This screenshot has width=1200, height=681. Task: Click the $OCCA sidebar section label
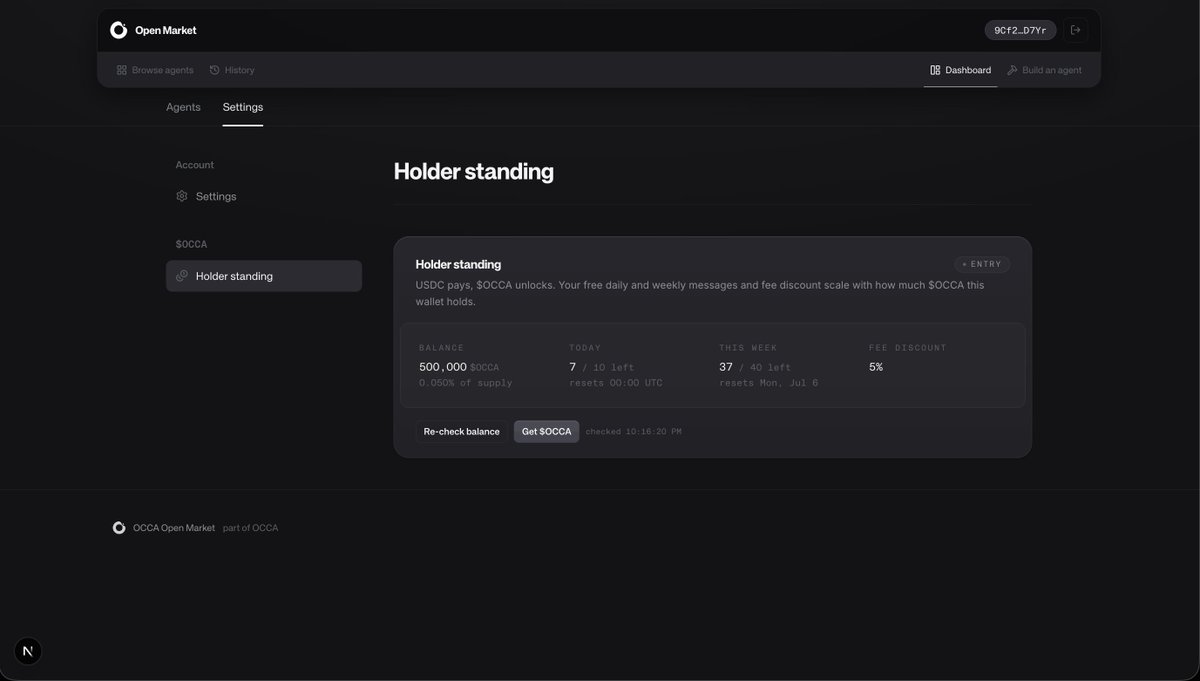pos(191,244)
